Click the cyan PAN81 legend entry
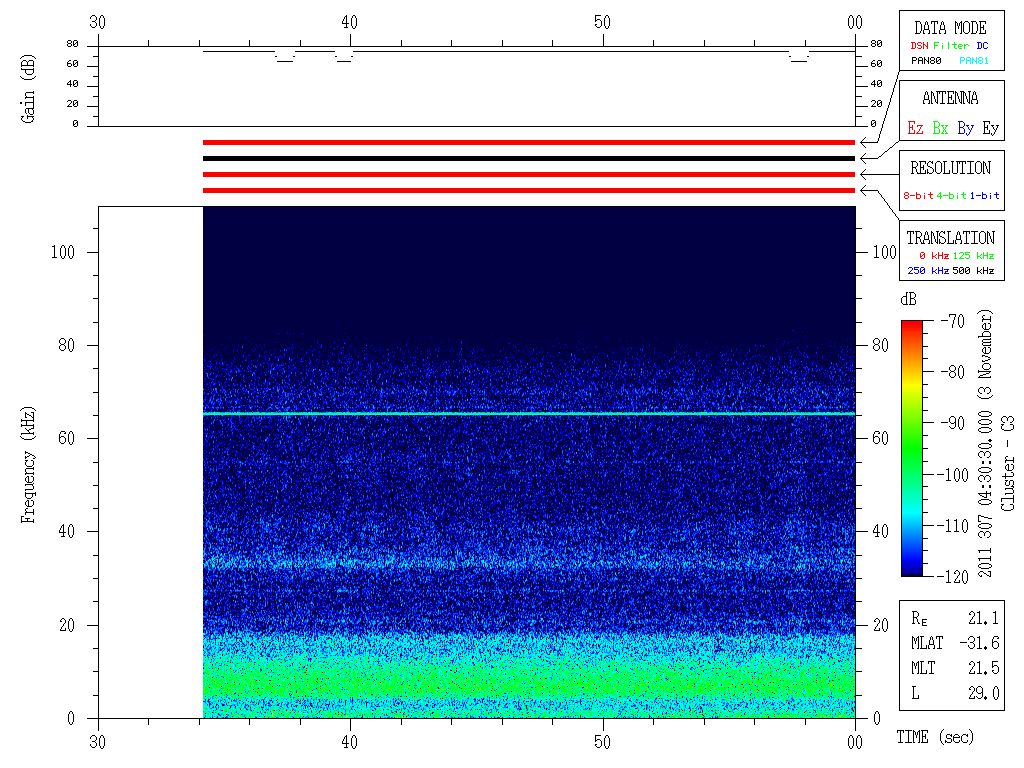 (974, 61)
